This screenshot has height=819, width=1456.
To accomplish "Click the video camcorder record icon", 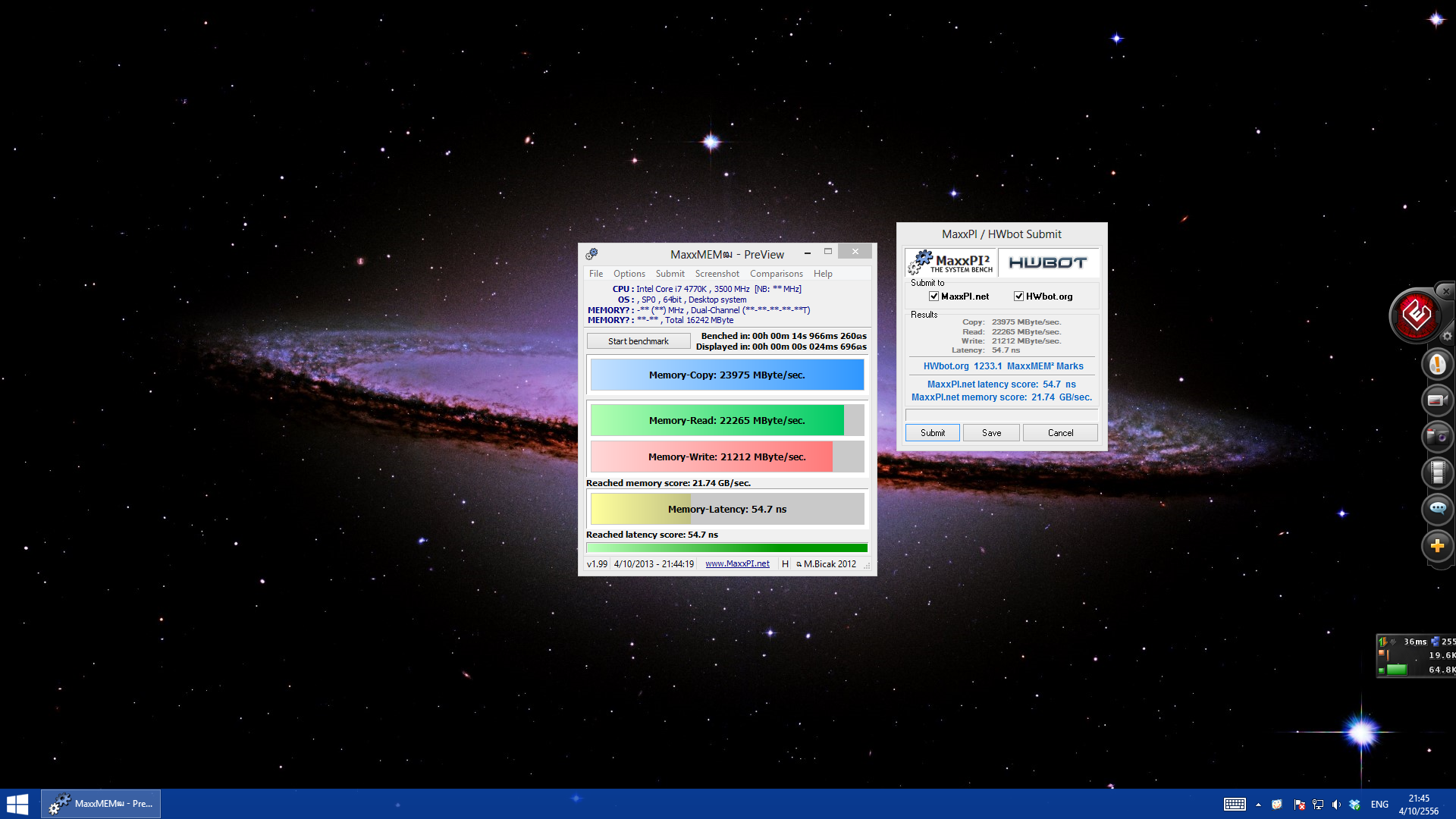I will click(x=1437, y=400).
